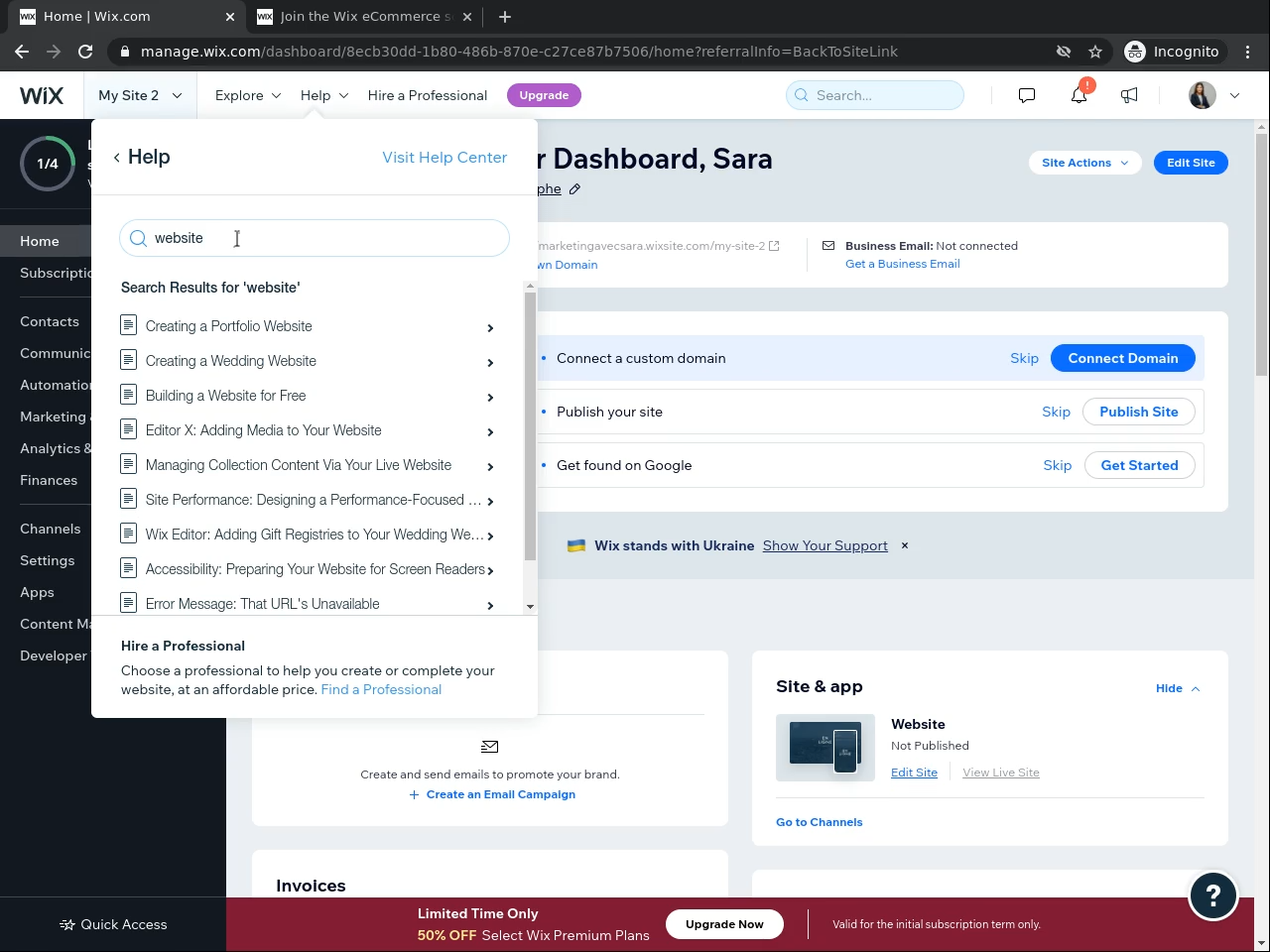Click Get a Business Email link

pos(903,264)
